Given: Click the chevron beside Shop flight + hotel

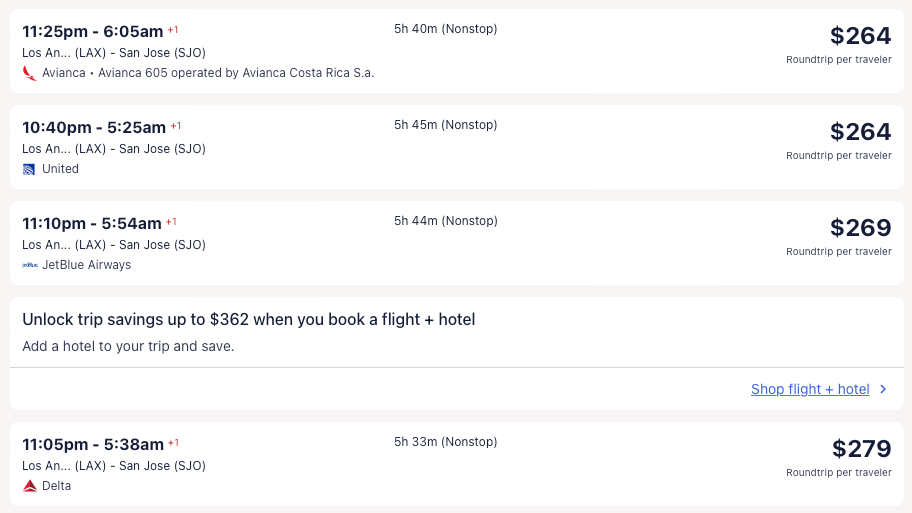Looking at the screenshot, I should (x=883, y=389).
